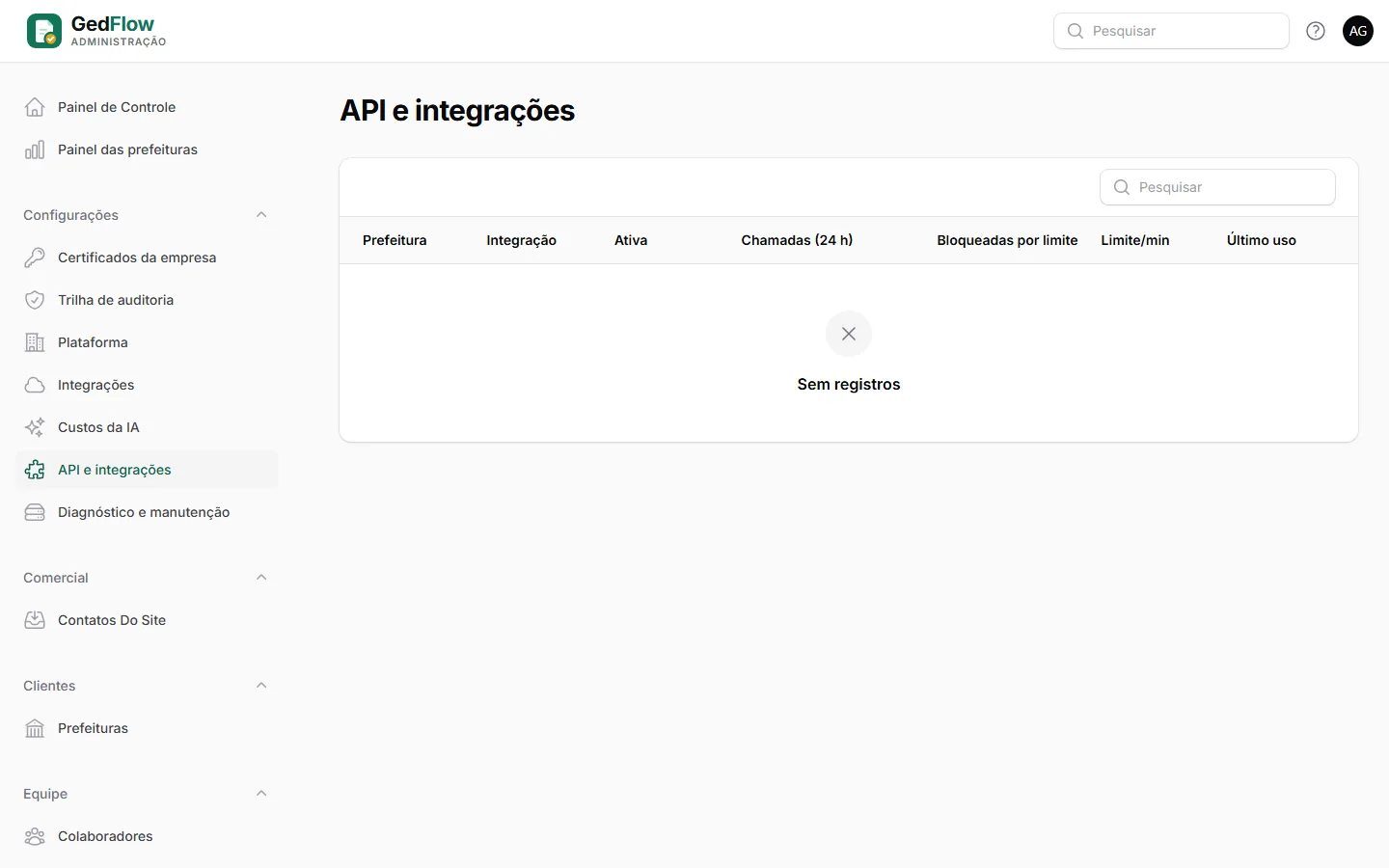Click the cloud icon for Integrações
This screenshot has width=1389, height=868.
[x=35, y=385]
